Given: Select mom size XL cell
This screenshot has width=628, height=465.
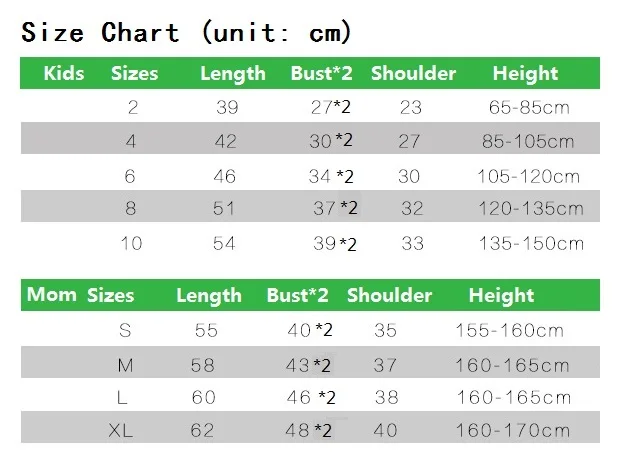Looking at the screenshot, I should click(x=120, y=431).
